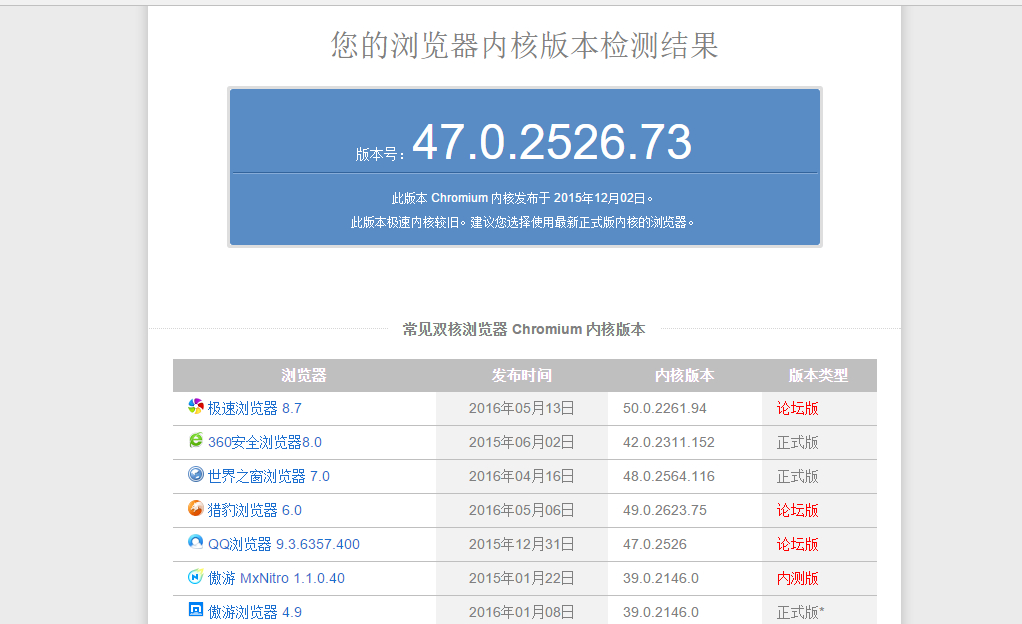Open the 极速浏览器 8.7 link
1022x624 pixels.
coord(254,409)
